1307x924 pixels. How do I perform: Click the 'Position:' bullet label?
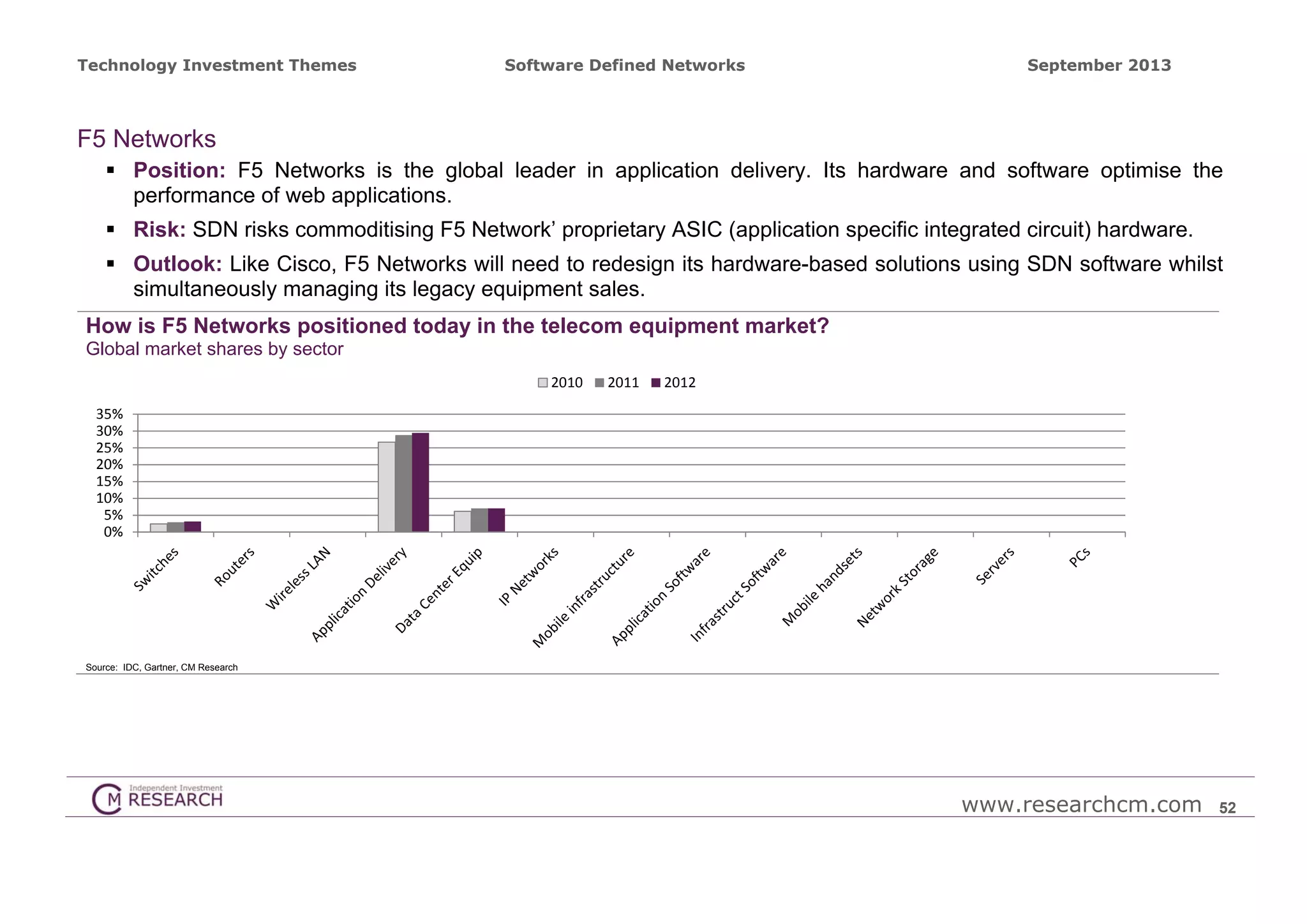[179, 170]
